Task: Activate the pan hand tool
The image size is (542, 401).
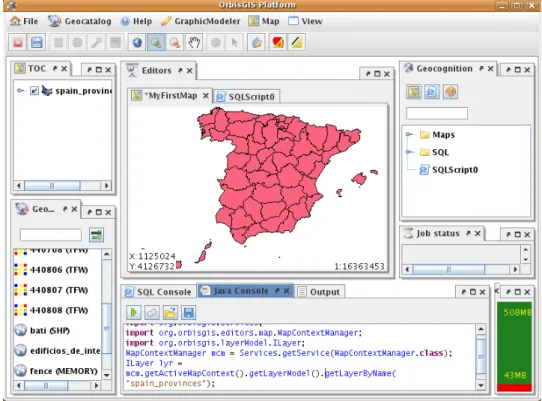Action: coord(194,43)
